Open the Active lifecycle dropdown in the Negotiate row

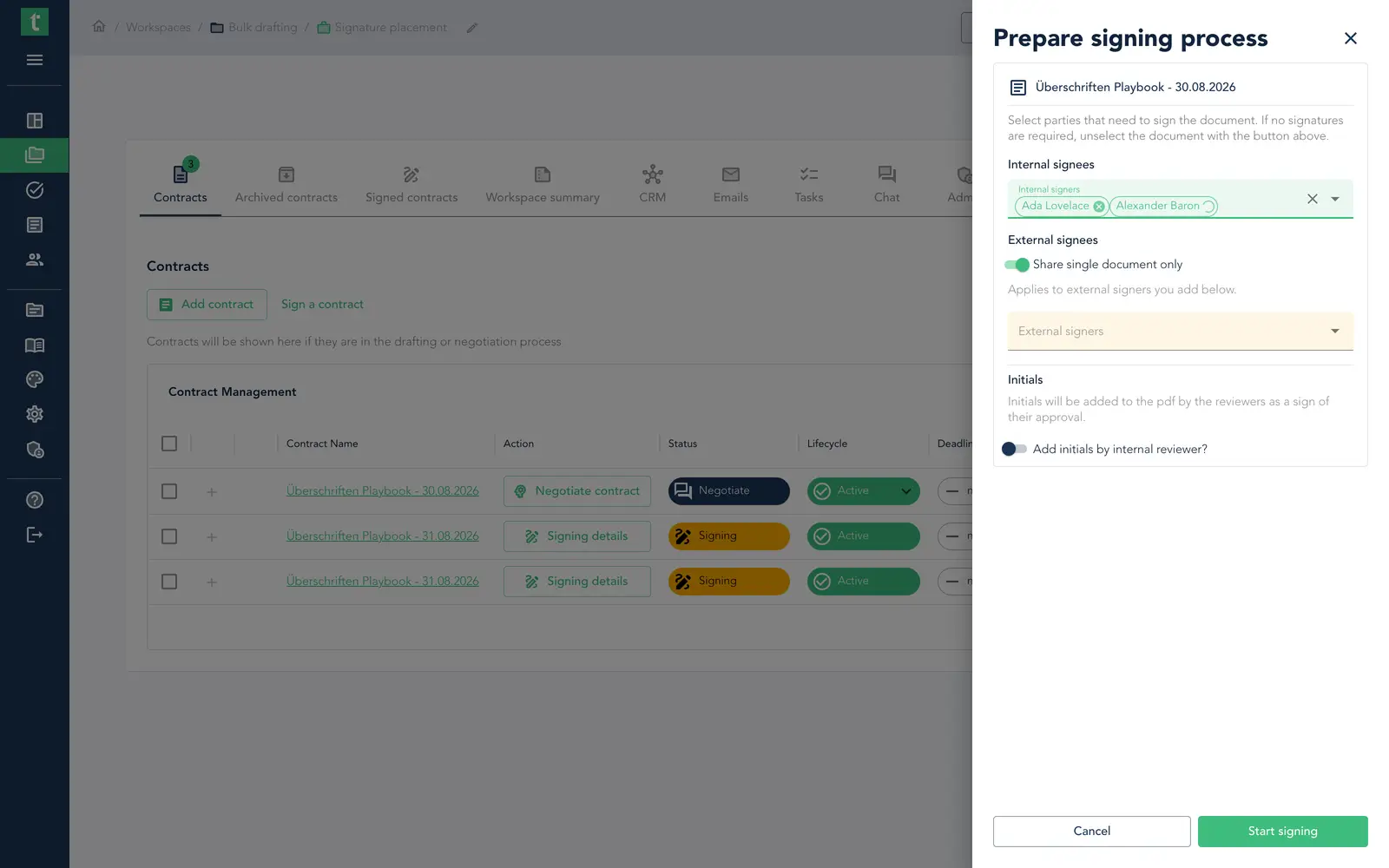click(905, 491)
